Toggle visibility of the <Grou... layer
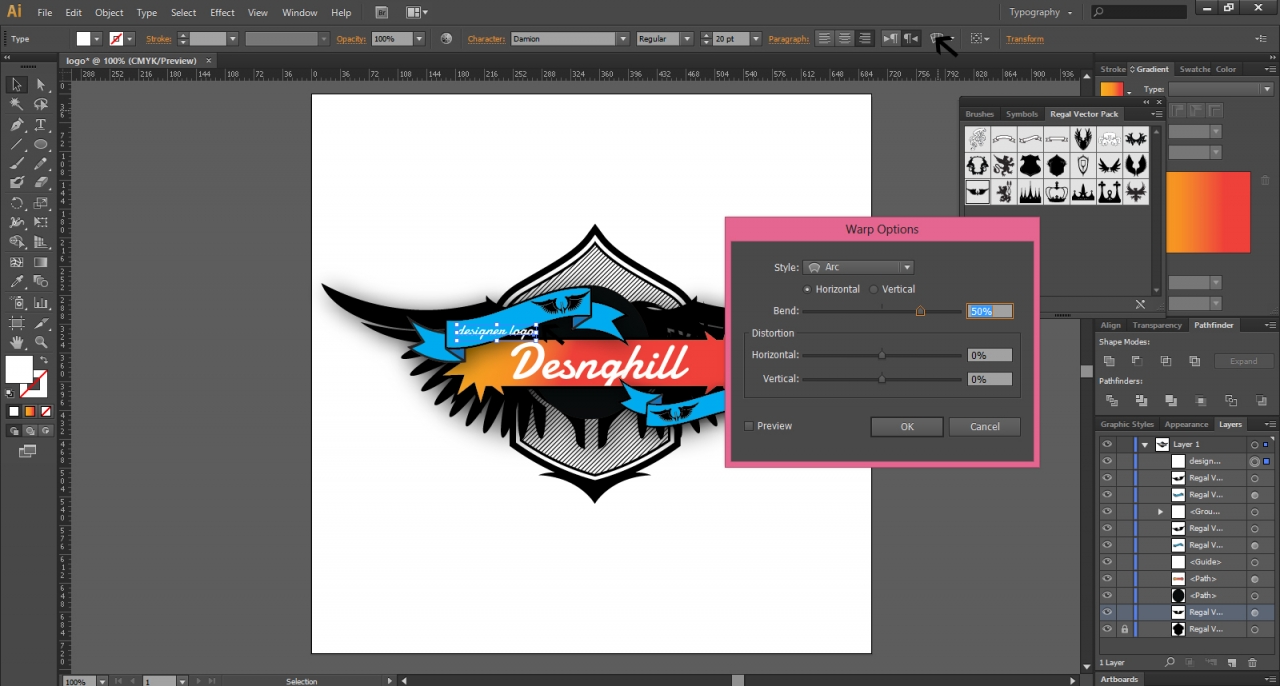The width and height of the screenshot is (1280, 686). (1107, 511)
